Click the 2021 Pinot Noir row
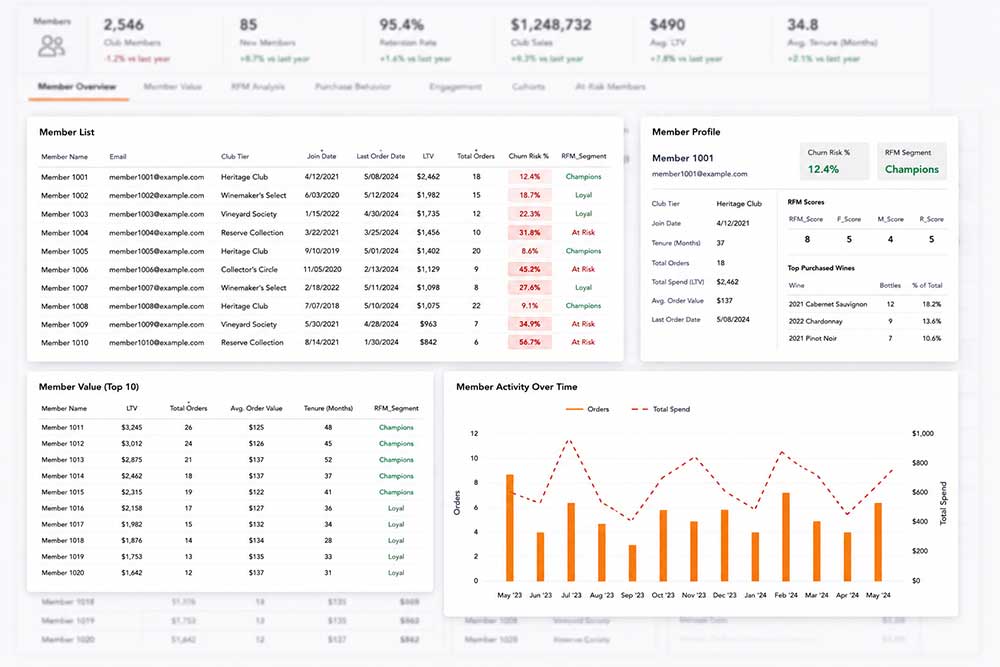 coord(865,338)
